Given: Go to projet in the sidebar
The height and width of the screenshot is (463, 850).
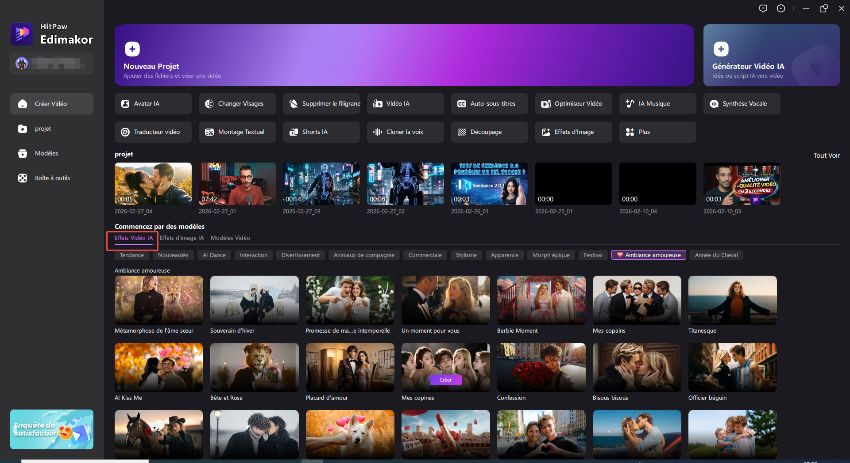Looking at the screenshot, I should [51, 128].
